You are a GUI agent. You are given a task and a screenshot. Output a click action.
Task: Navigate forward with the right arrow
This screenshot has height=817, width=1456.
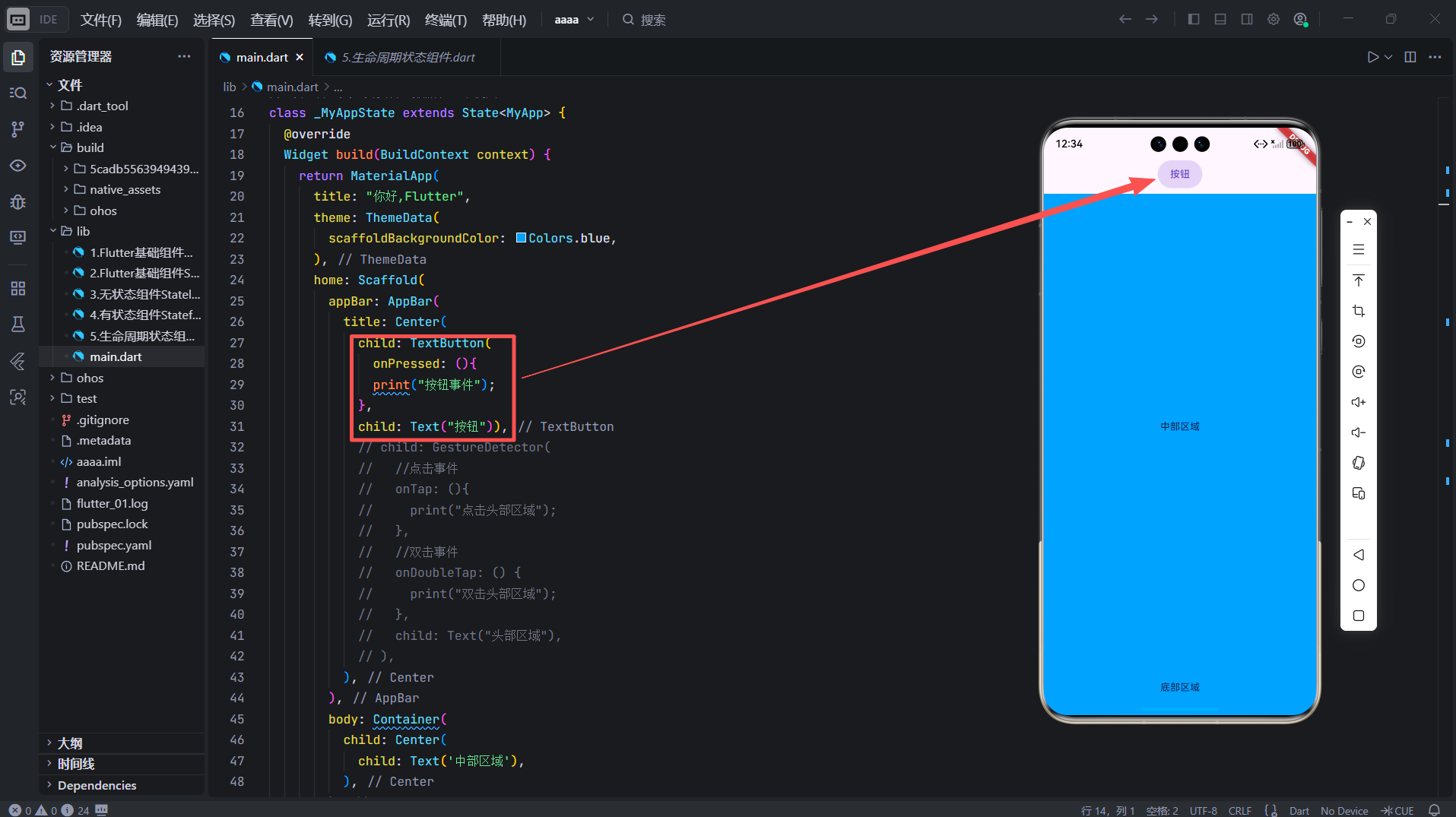coord(1152,19)
